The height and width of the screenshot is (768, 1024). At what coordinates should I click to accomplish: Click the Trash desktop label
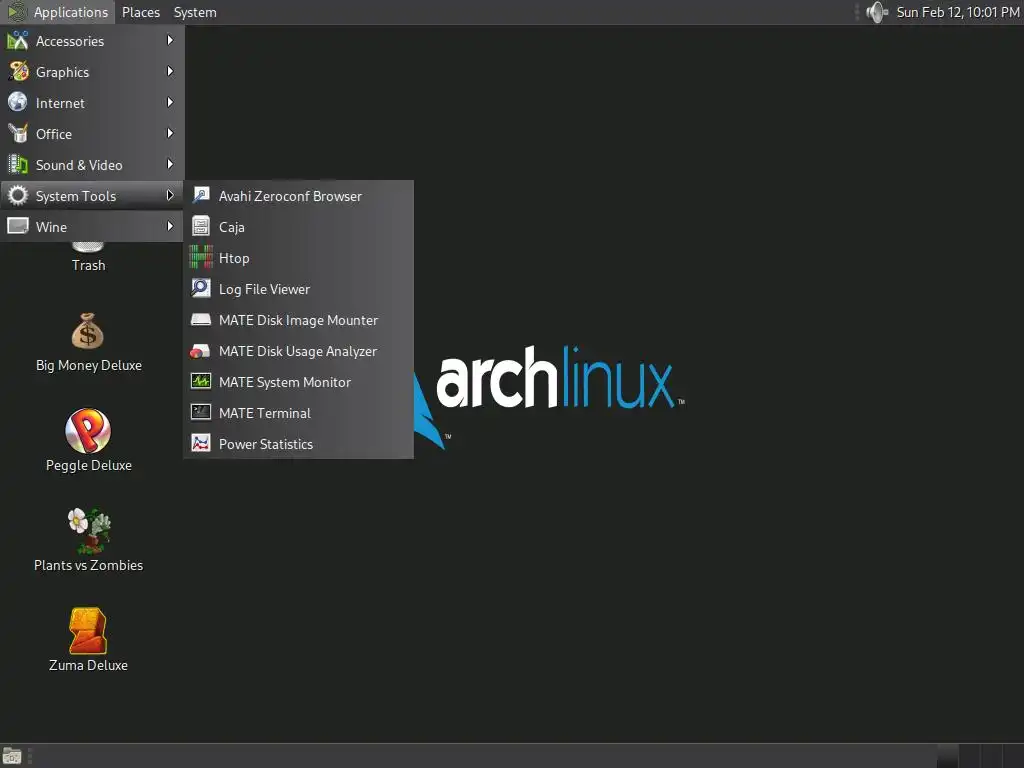coord(88,265)
